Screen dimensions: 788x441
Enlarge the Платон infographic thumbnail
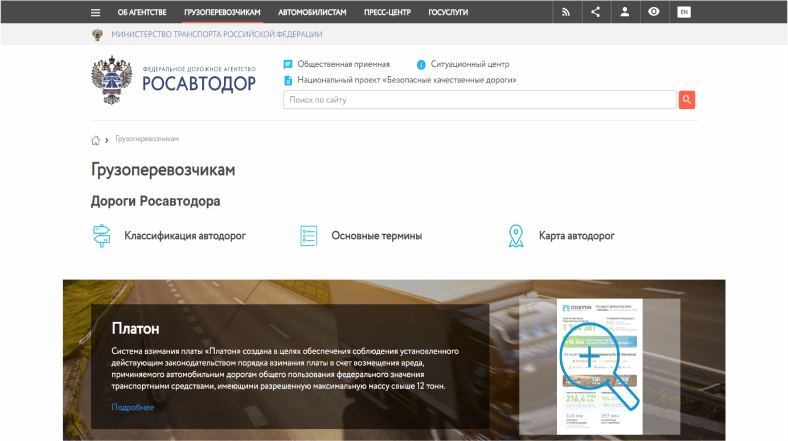[600, 367]
